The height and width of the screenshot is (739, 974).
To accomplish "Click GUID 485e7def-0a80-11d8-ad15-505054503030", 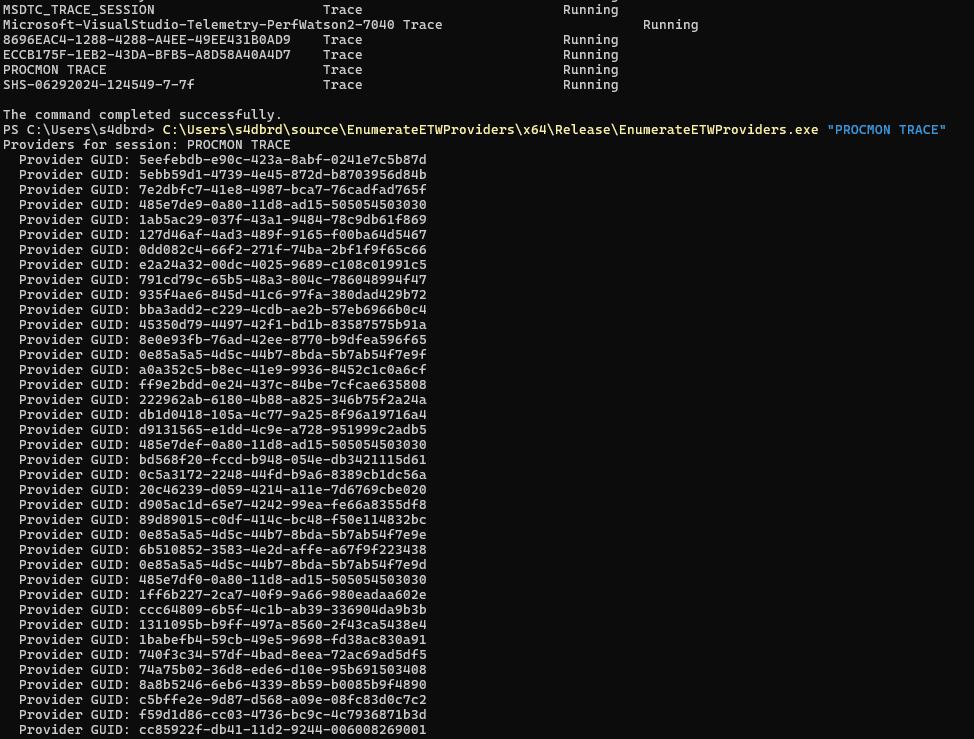I will tap(283, 445).
